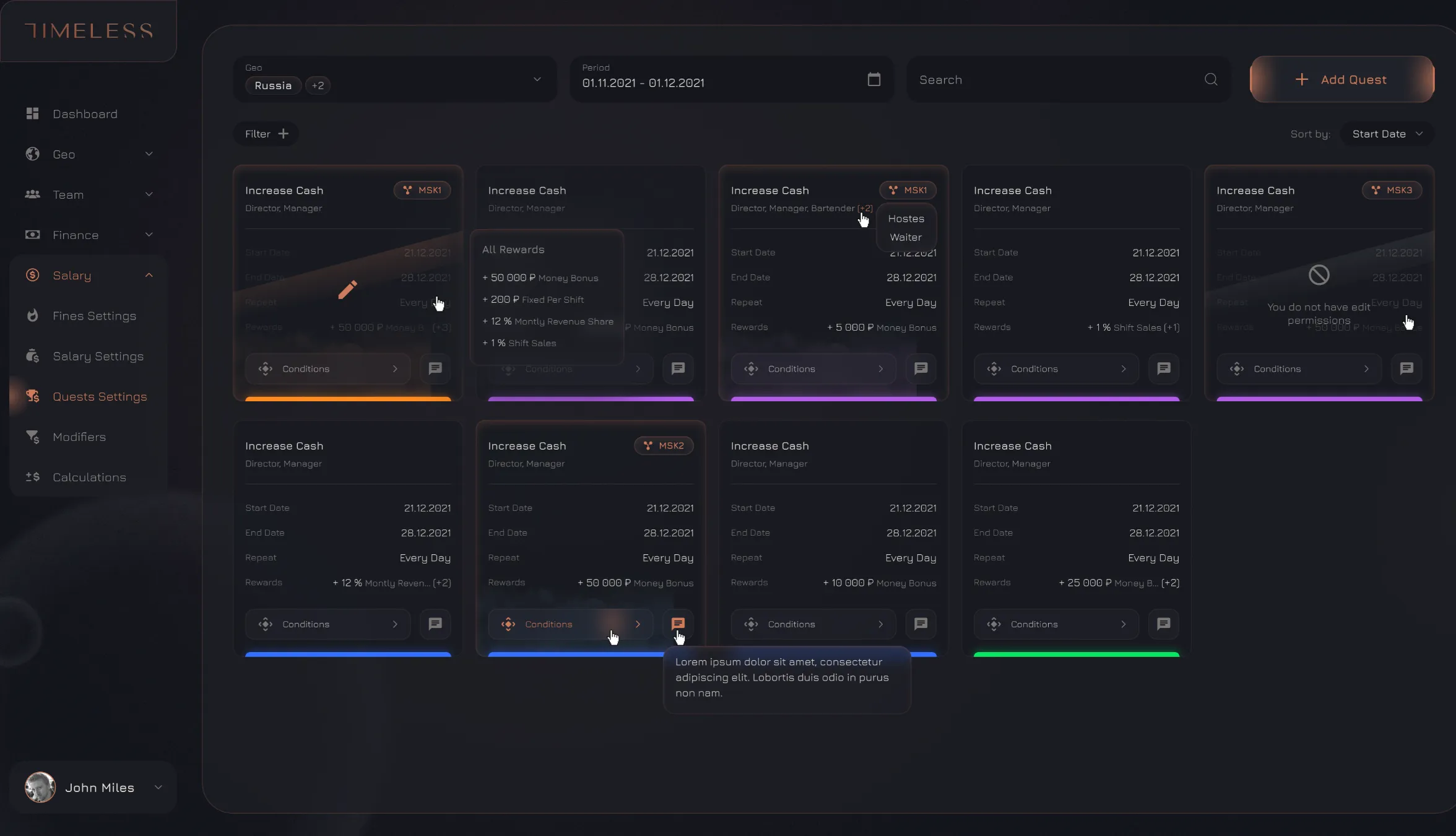Image resolution: width=1456 pixels, height=836 pixels.
Task: Click the John Miles avatar
Action: (x=40, y=787)
